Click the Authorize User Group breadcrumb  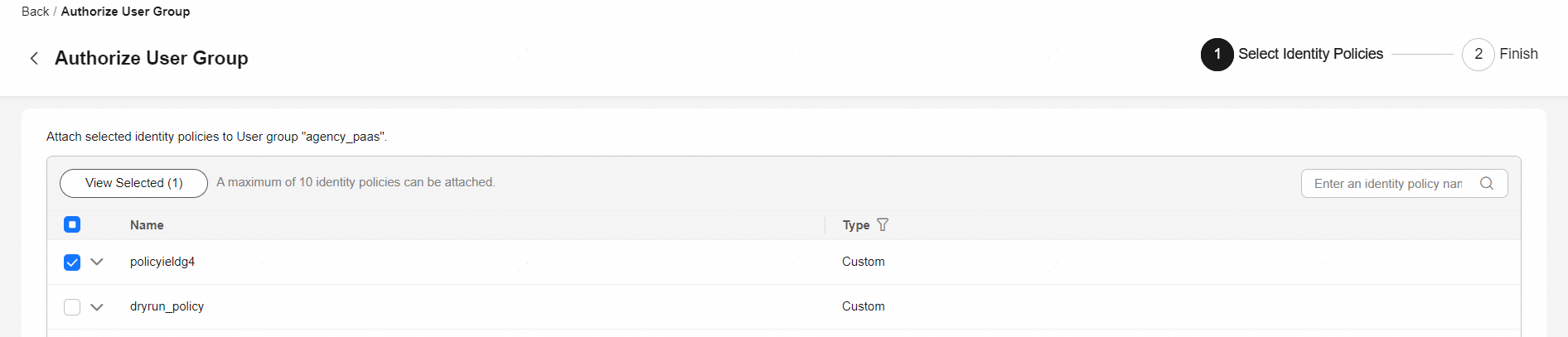(125, 12)
